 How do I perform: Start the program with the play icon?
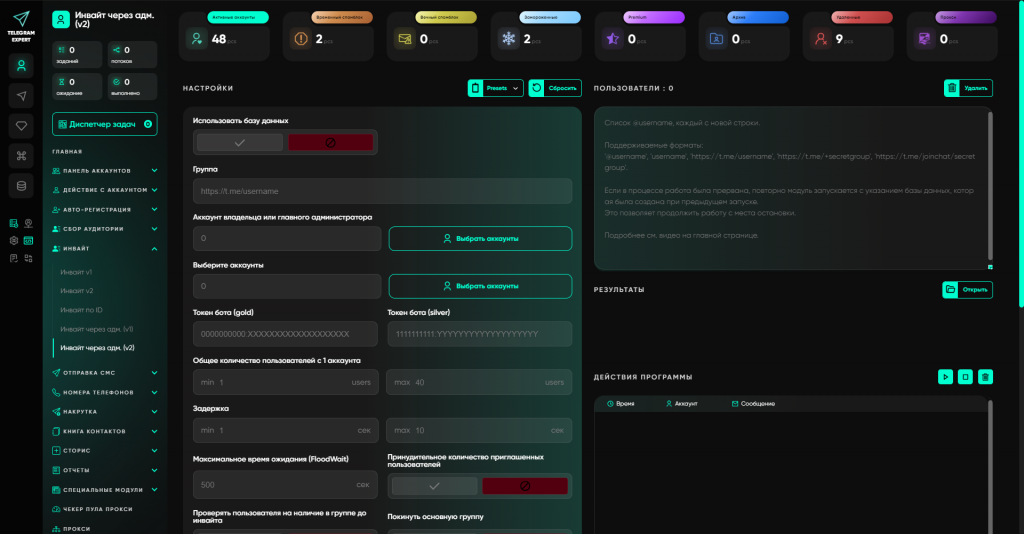(945, 377)
